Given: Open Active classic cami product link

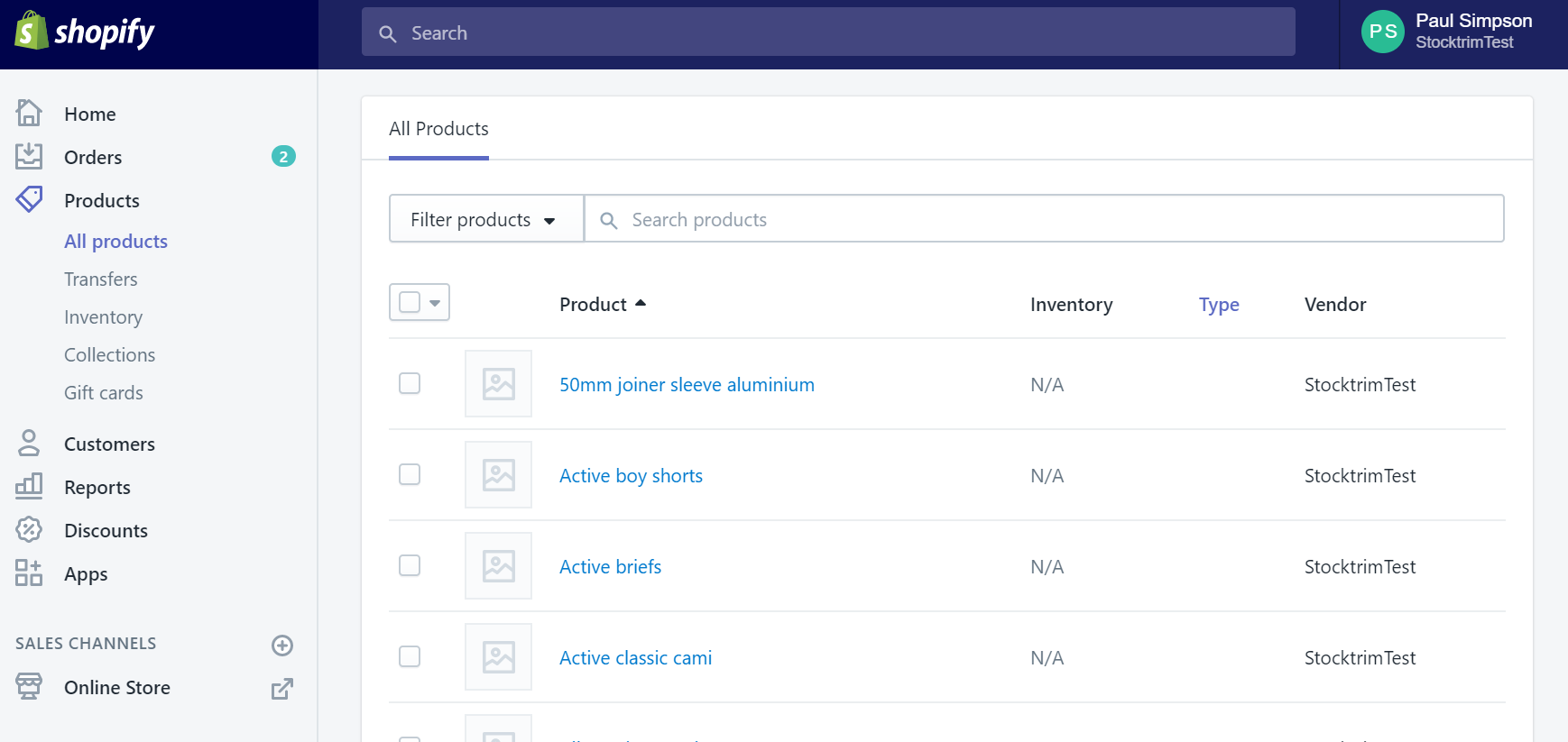Looking at the screenshot, I should pyautogui.click(x=635, y=658).
